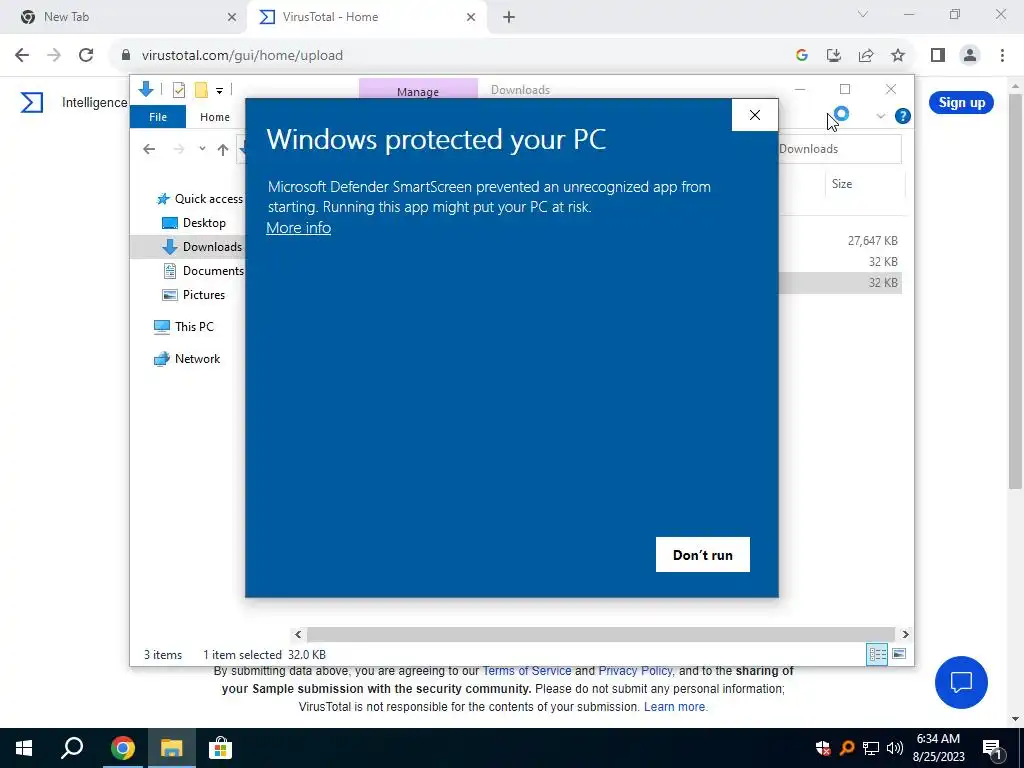The height and width of the screenshot is (768, 1024).
Task: Open Microsoft Store from taskbar
Action: tap(221, 748)
